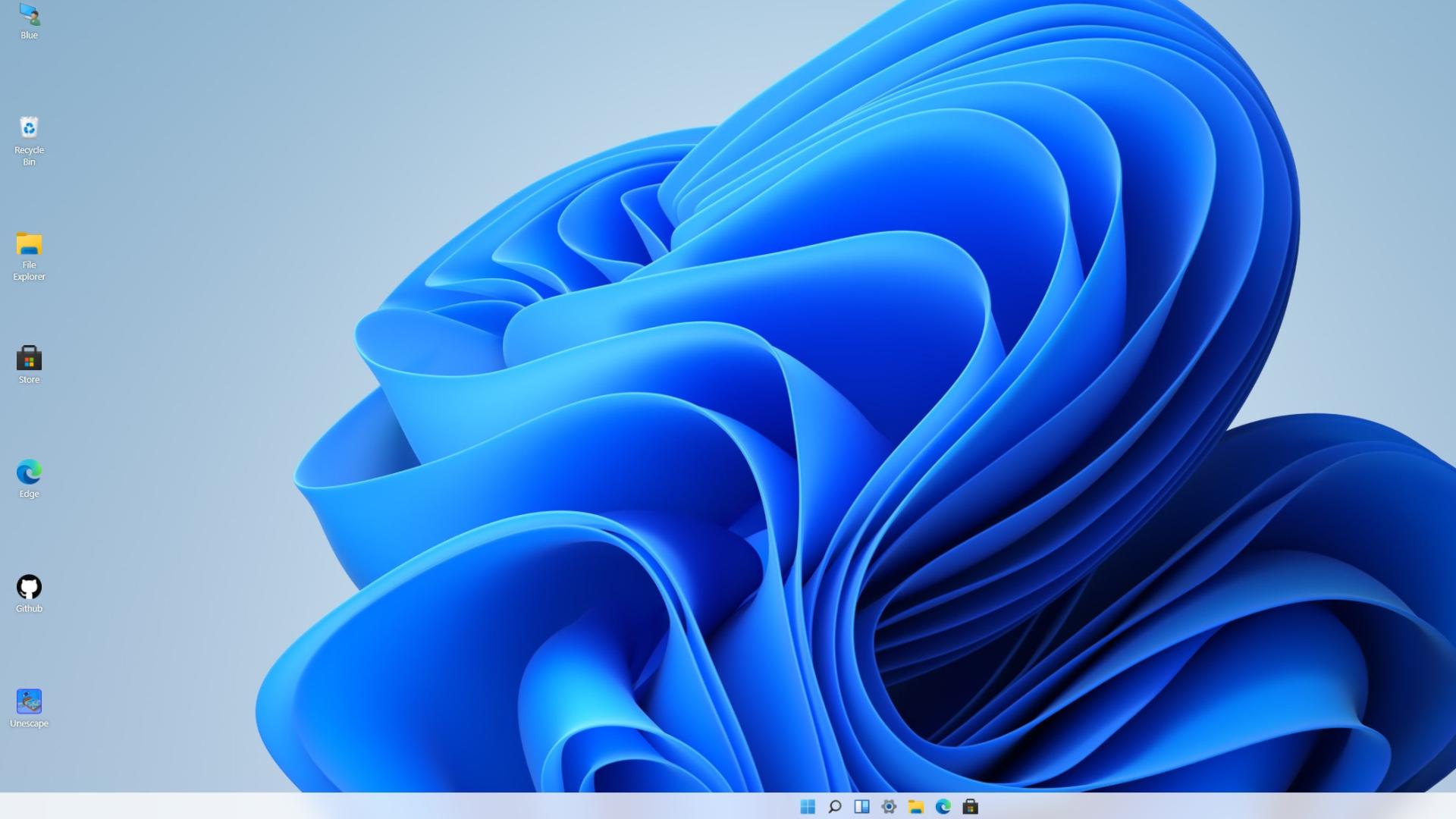Open the Widgets panel from the taskbar
This screenshot has width=1456, height=819.
point(861,806)
